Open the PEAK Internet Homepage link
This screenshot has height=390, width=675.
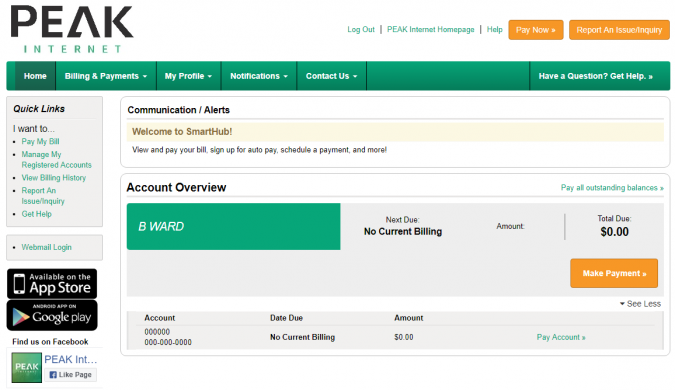pyautogui.click(x=430, y=30)
